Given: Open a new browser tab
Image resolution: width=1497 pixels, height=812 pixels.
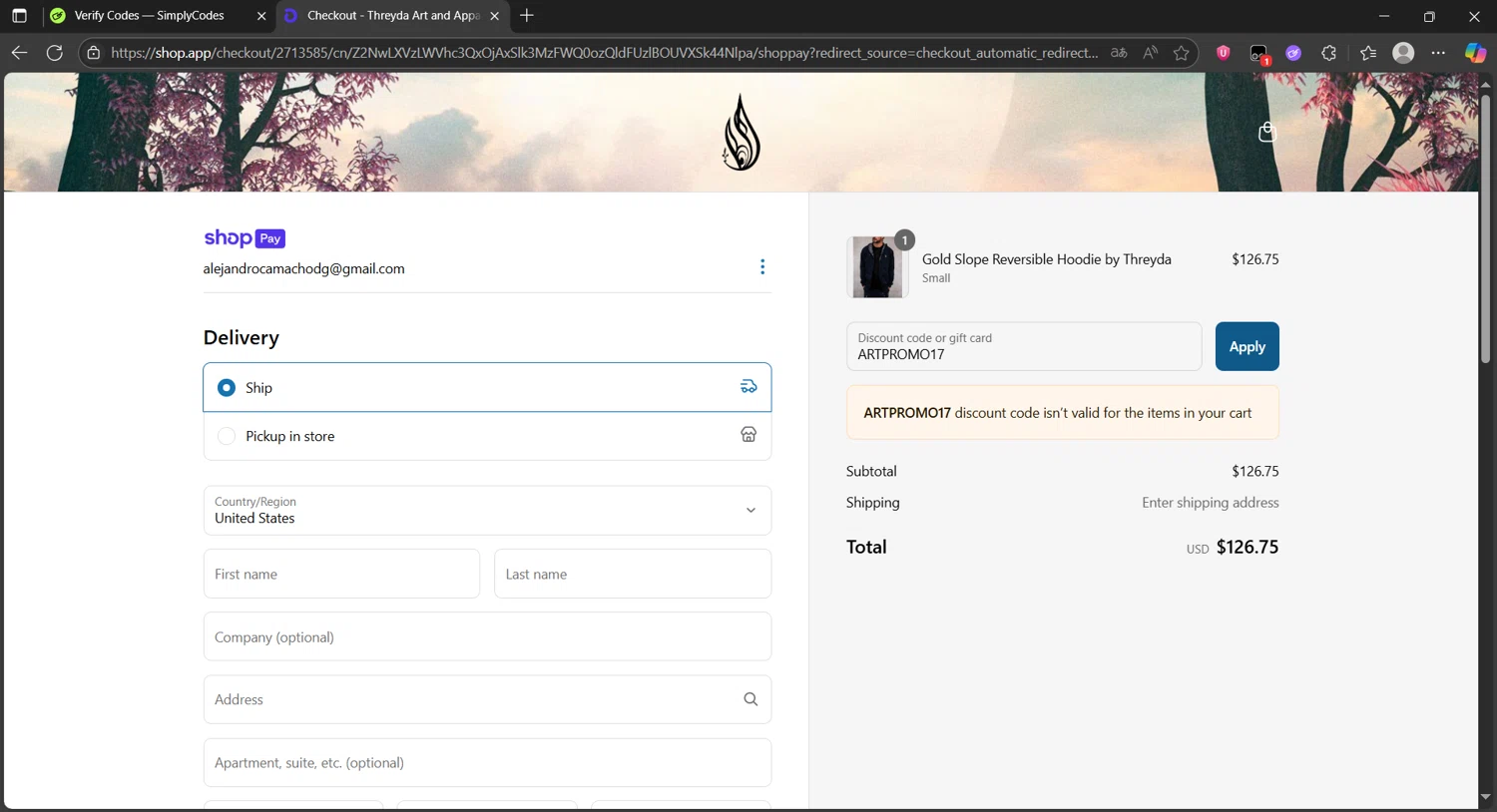Looking at the screenshot, I should 527,16.
